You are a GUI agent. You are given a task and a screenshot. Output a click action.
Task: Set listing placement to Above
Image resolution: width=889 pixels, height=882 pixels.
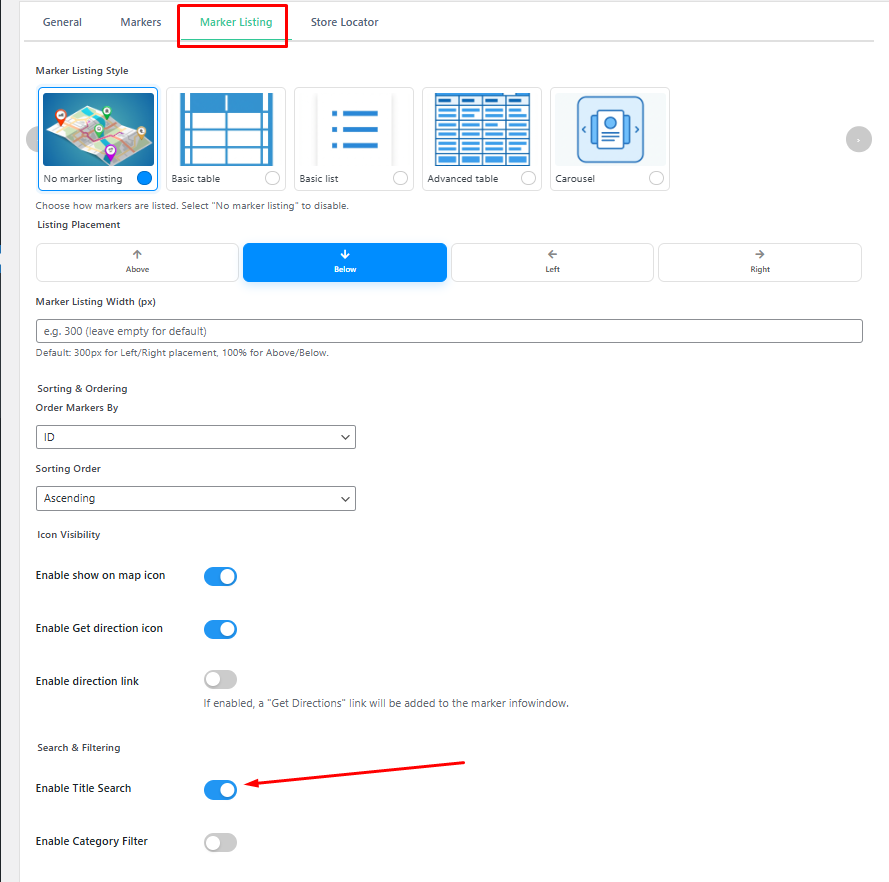click(x=138, y=262)
